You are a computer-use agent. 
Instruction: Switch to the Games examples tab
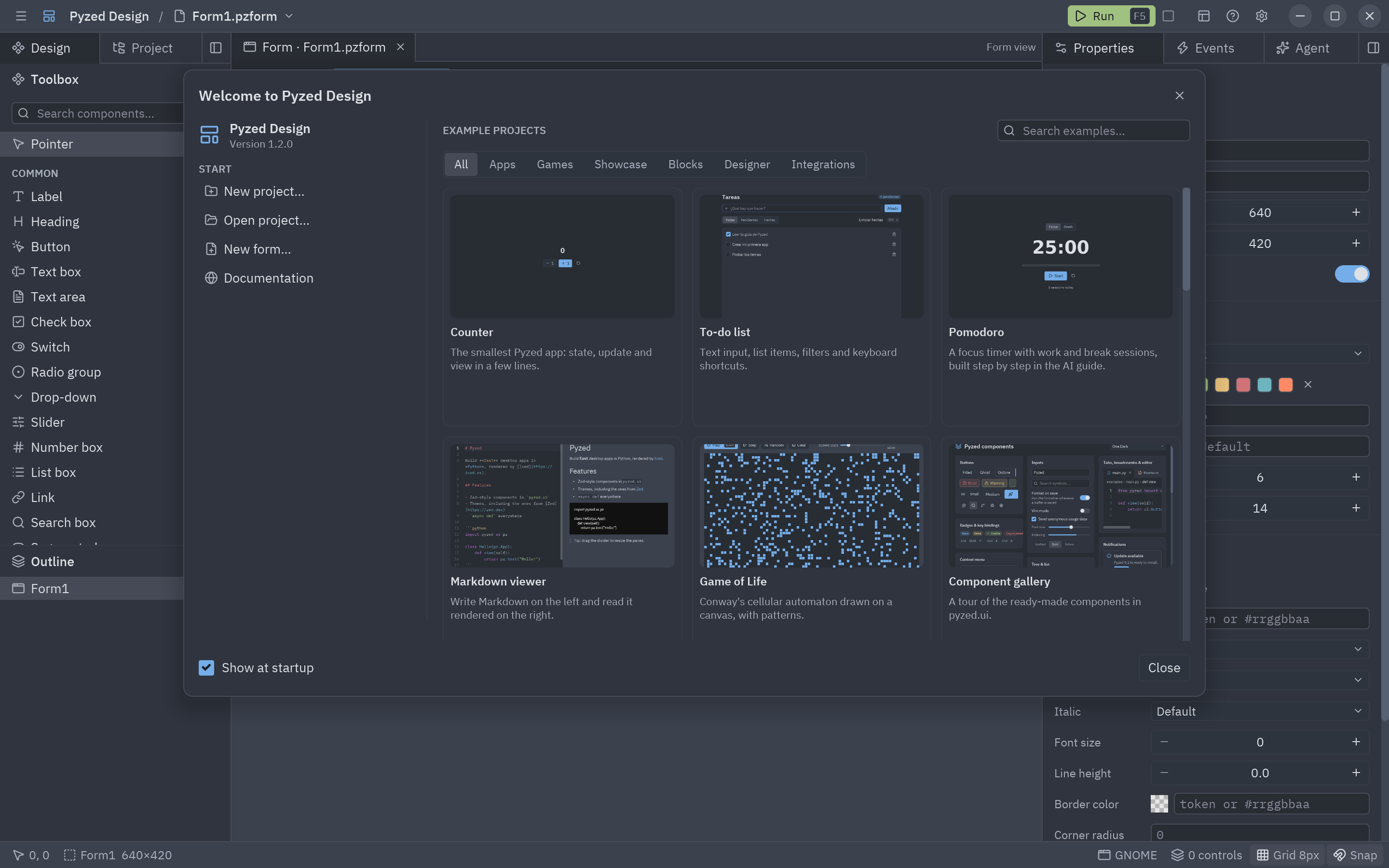pyautogui.click(x=555, y=164)
